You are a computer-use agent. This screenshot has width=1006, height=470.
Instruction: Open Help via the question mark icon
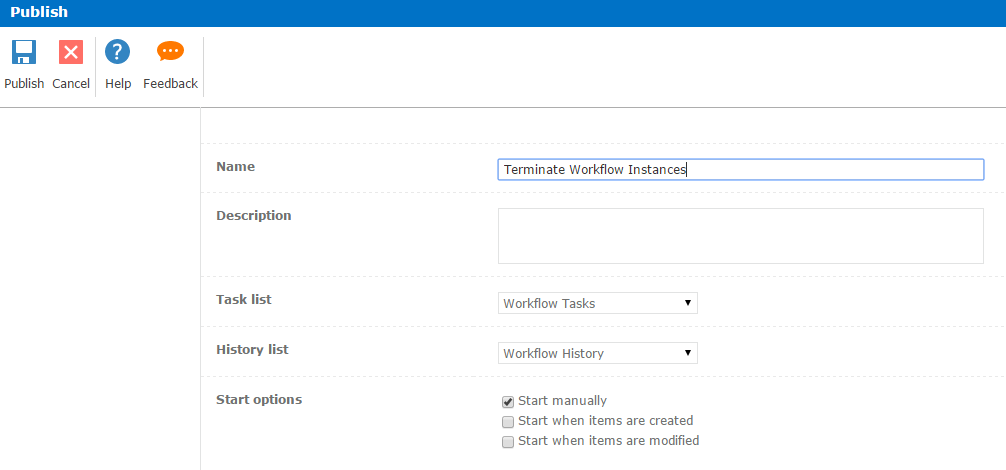click(118, 53)
